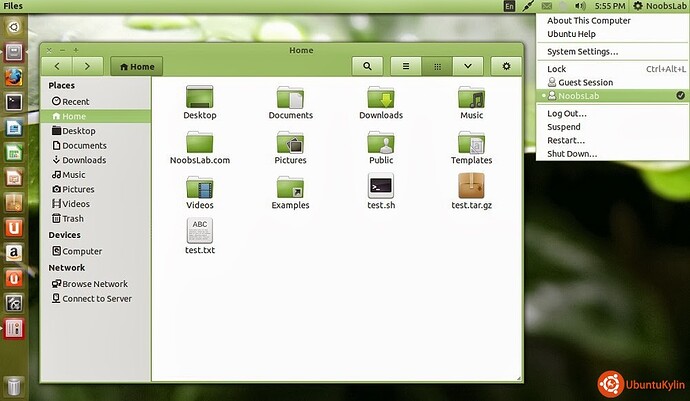Open the view options dropdown arrow

(x=468, y=66)
